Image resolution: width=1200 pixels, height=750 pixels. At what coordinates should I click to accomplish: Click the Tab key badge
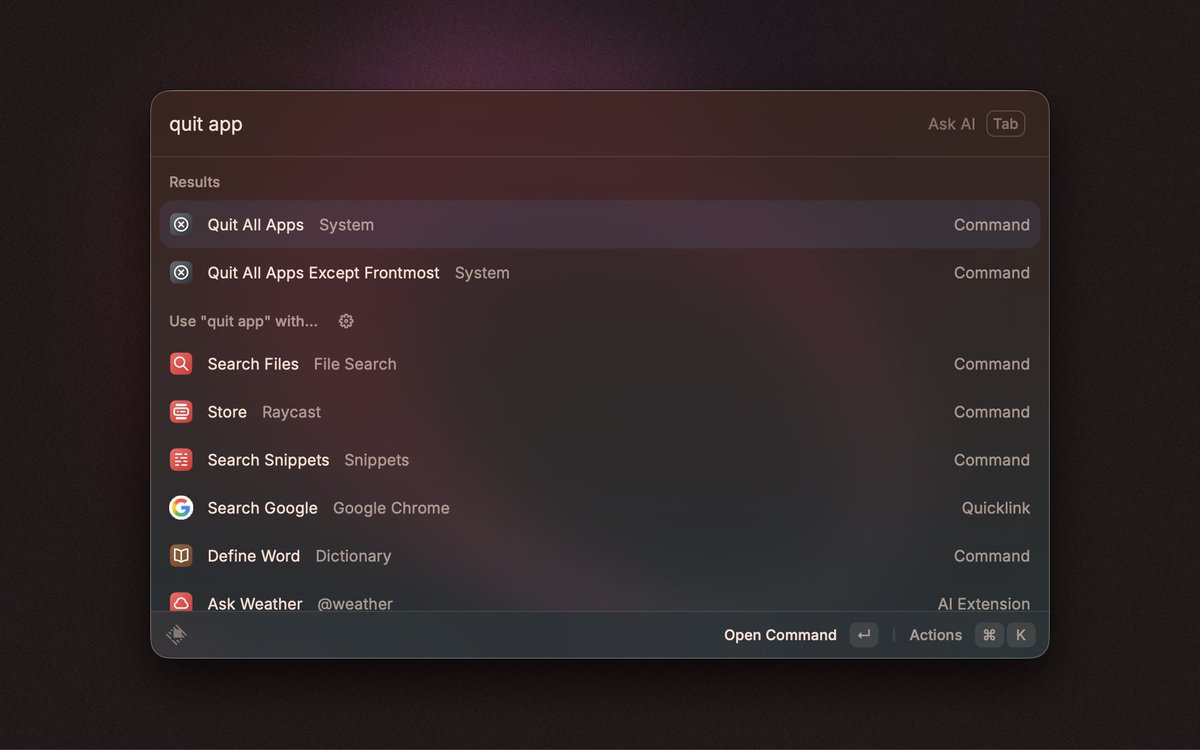point(1006,124)
